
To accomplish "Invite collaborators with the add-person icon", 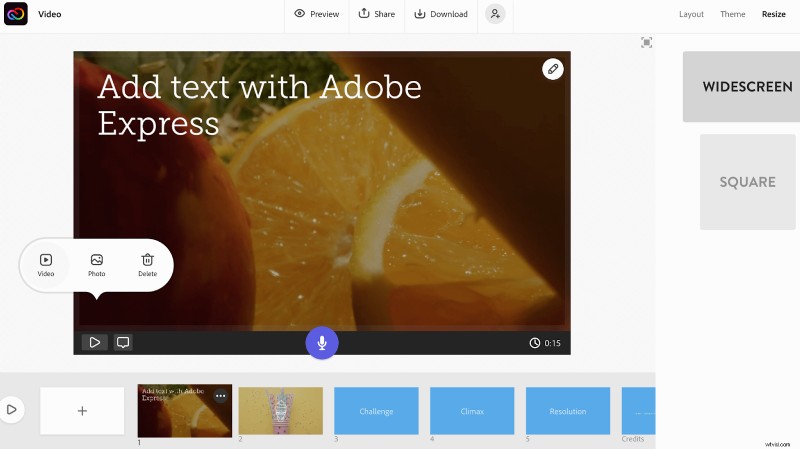I will (x=495, y=14).
